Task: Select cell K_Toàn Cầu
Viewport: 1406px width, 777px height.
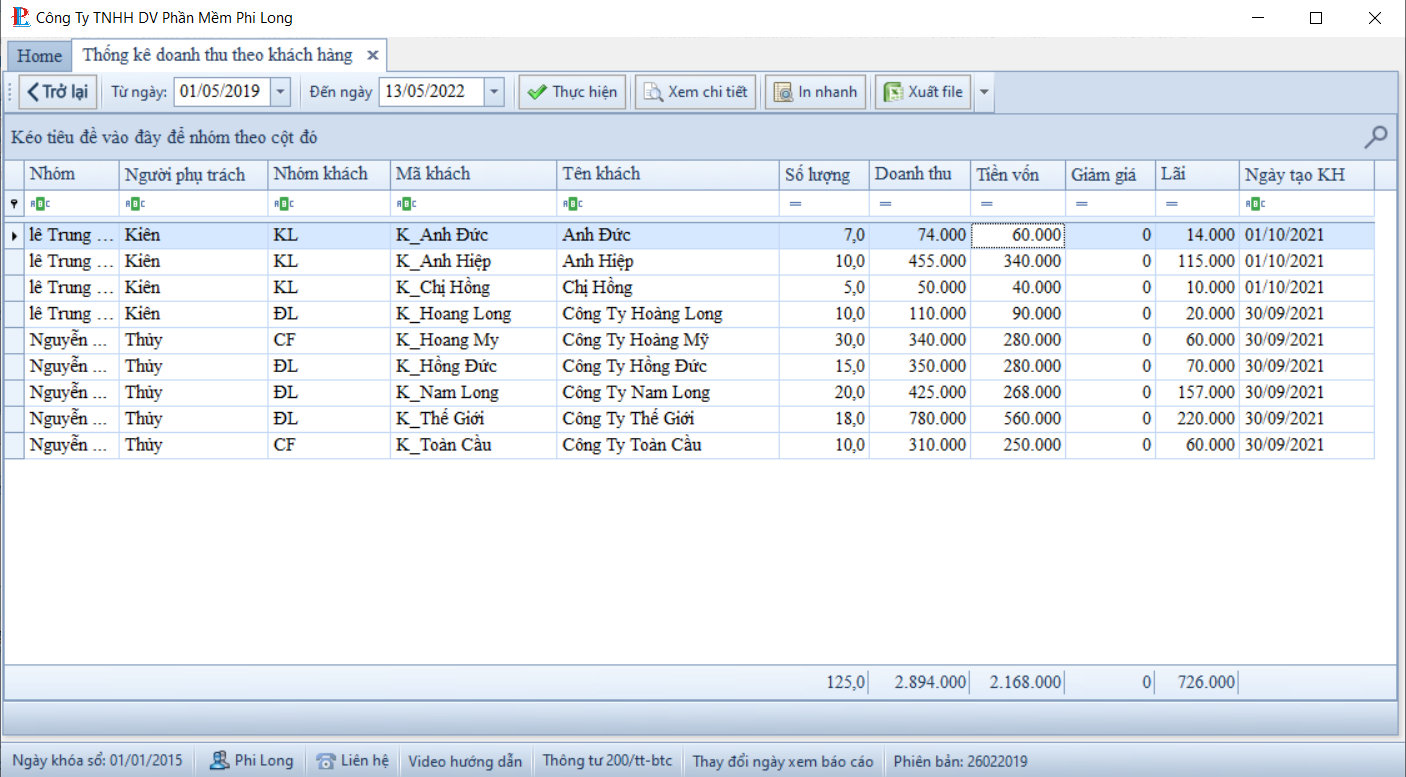Action: (473, 444)
